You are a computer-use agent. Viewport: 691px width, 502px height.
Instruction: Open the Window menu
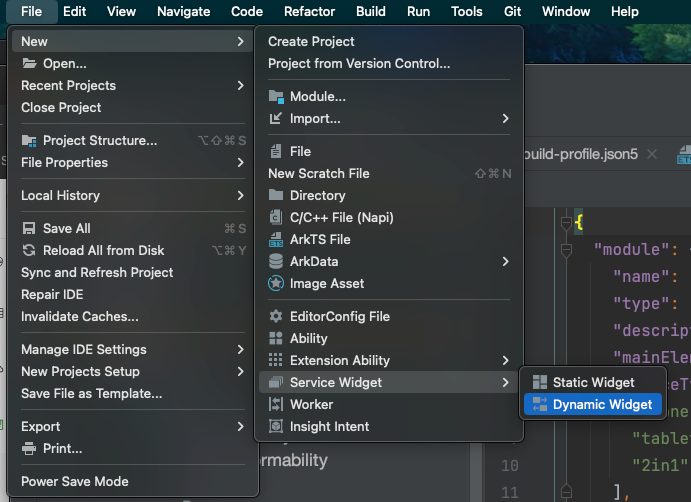566,11
